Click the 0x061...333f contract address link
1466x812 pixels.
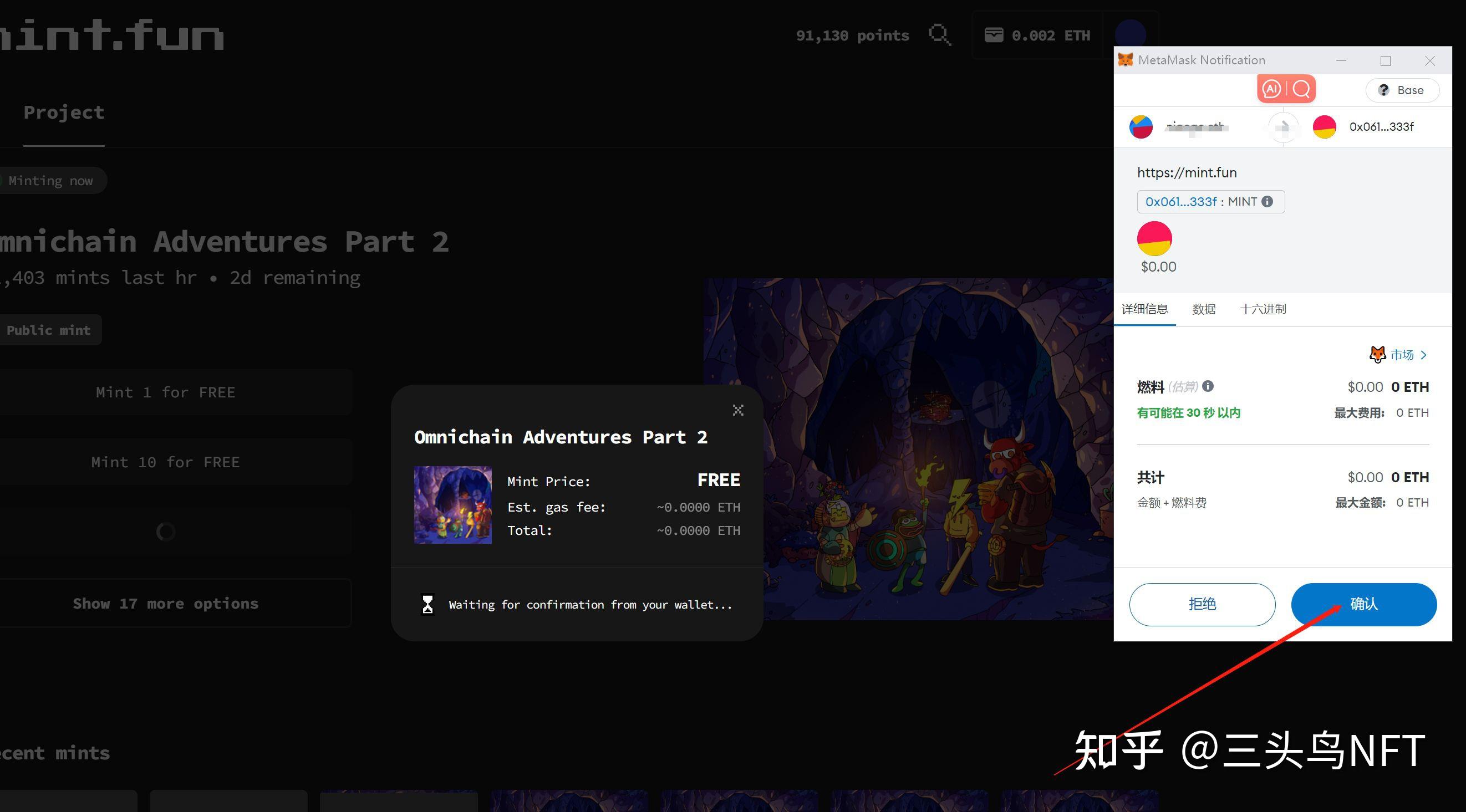pos(1181,201)
